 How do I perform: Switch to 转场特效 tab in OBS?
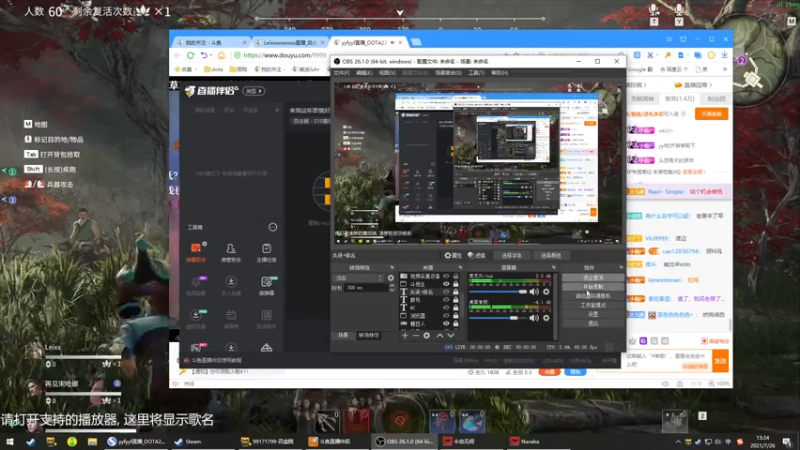(x=368, y=336)
